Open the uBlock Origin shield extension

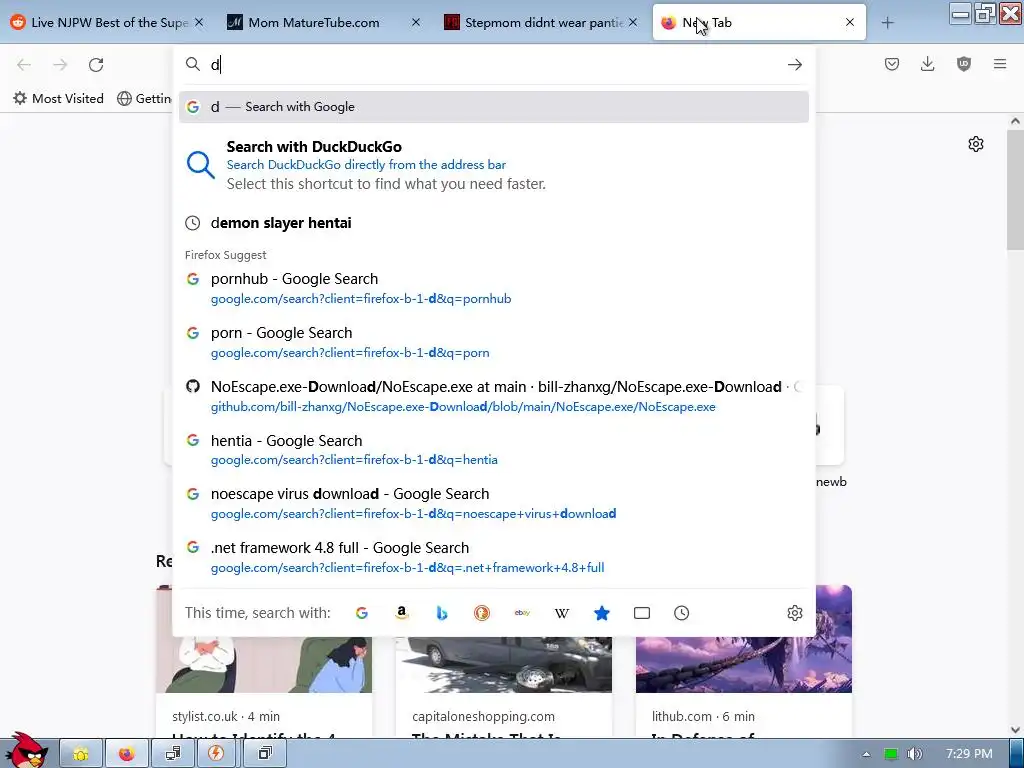[x=964, y=64]
